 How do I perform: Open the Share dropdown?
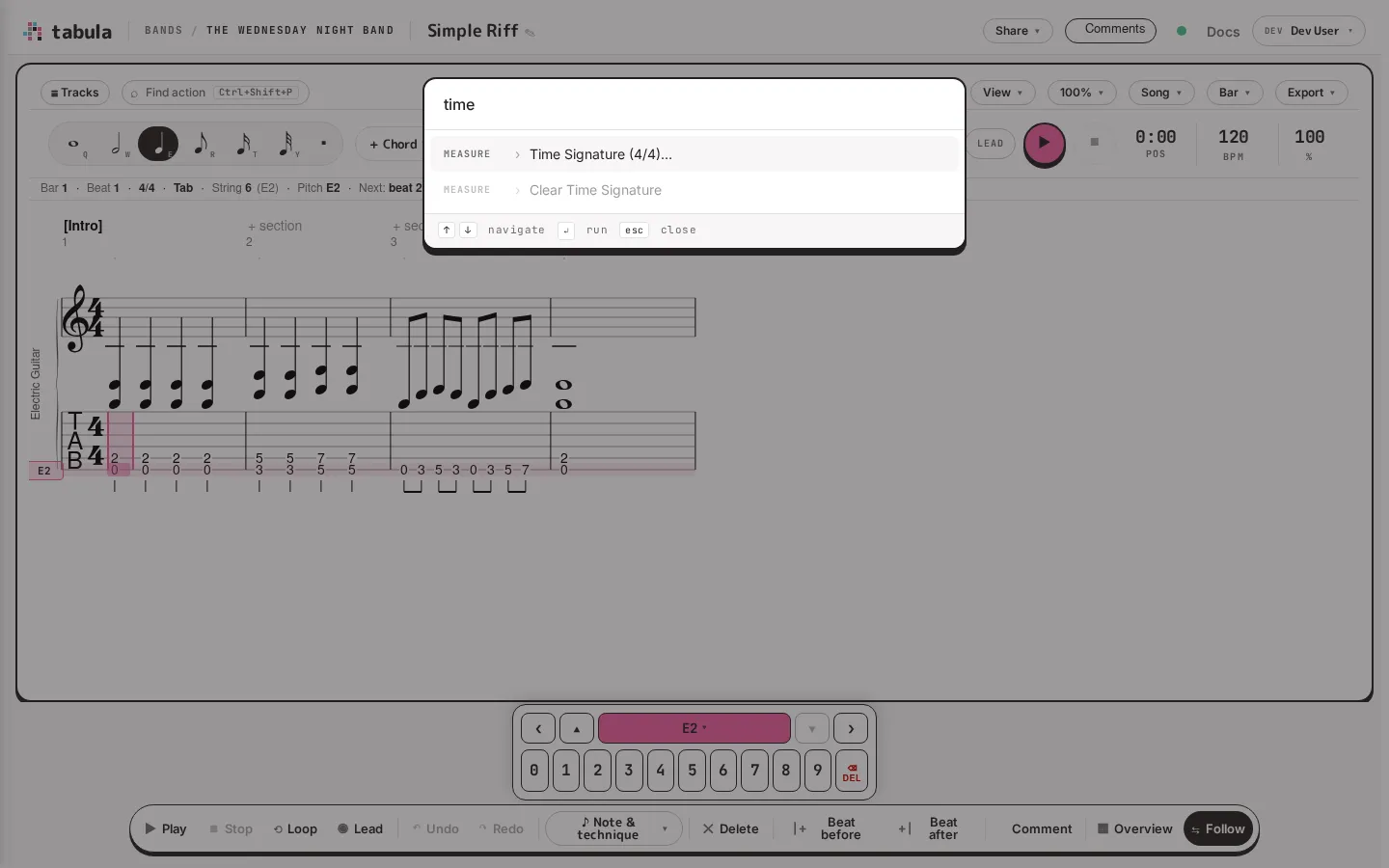tap(1018, 31)
